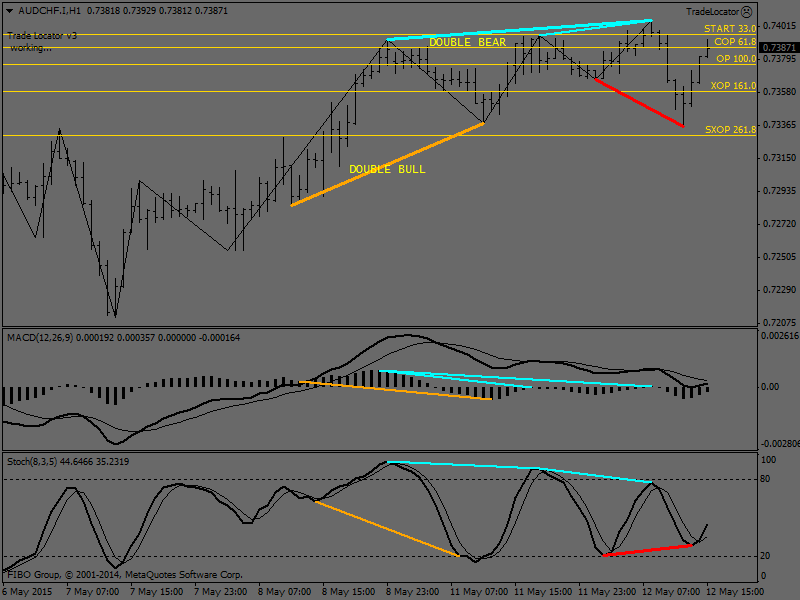Click the FIBO Group copyright text
The image size is (800, 600).
coord(125,574)
